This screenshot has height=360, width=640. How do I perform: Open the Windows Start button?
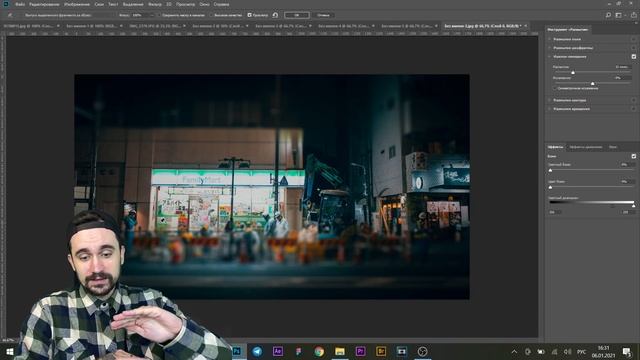(9, 351)
